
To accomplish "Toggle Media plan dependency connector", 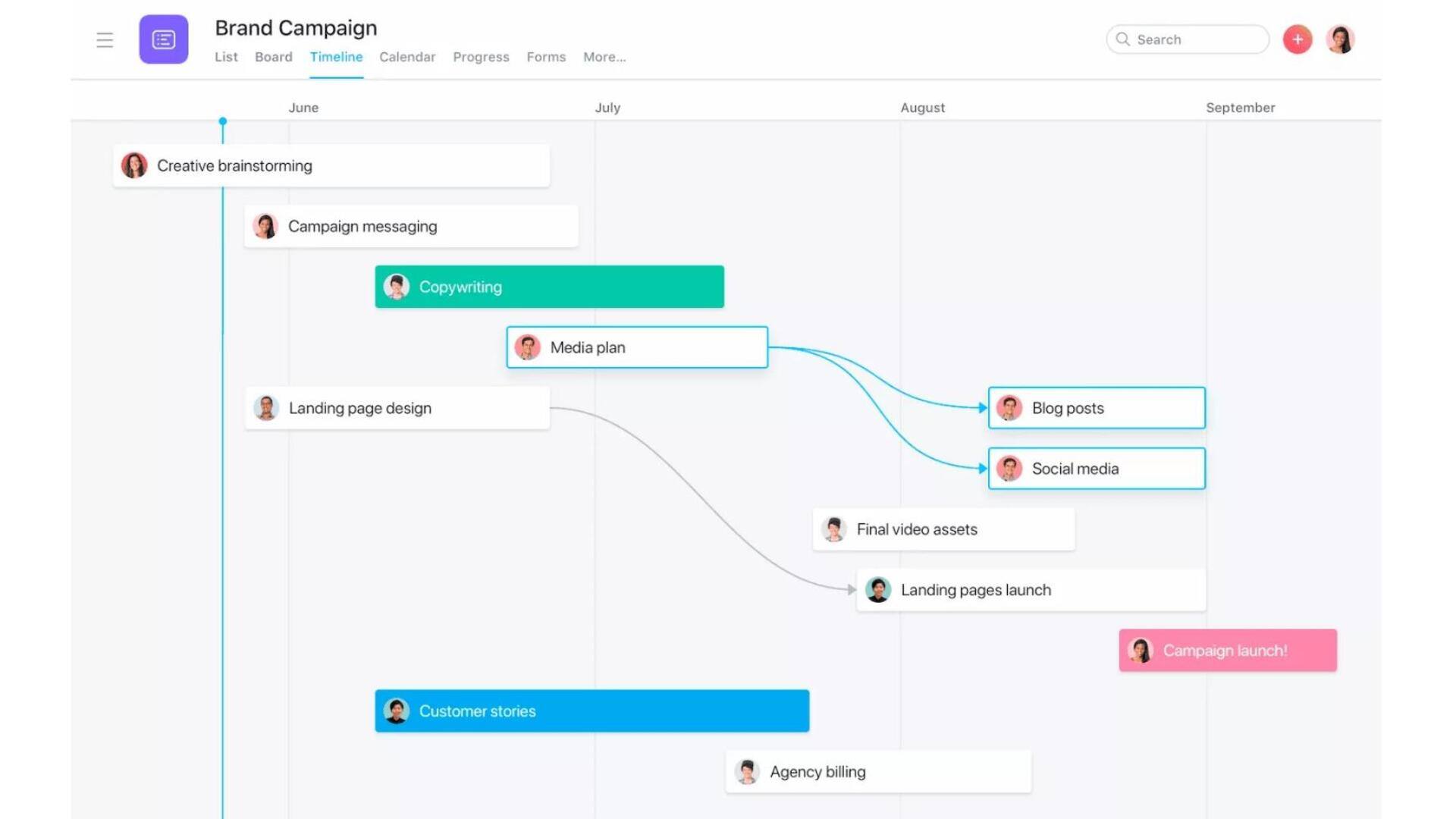I will coord(767,346).
